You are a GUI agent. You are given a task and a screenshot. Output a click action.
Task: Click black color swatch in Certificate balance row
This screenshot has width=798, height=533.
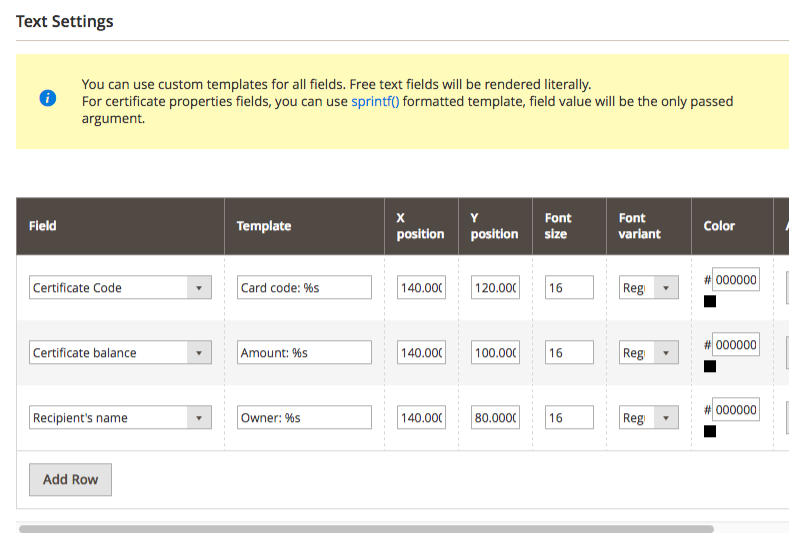pos(710,367)
